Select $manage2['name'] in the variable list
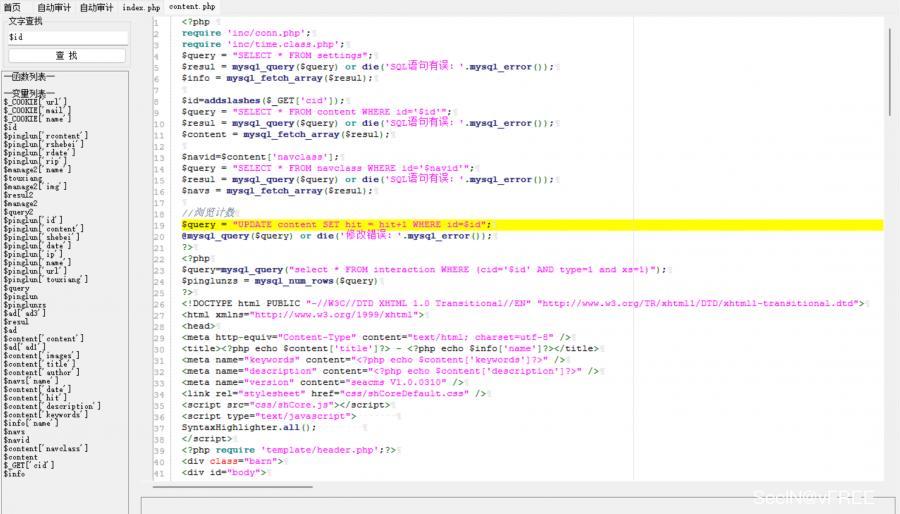 (37, 169)
